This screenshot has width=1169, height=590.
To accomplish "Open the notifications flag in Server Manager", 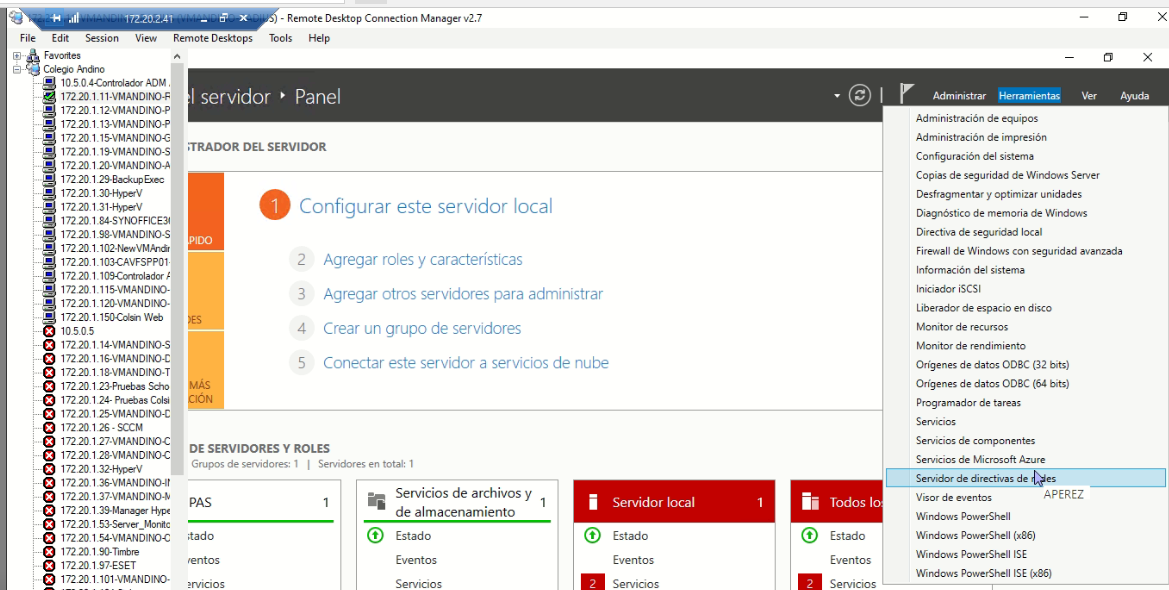I will [x=906, y=94].
